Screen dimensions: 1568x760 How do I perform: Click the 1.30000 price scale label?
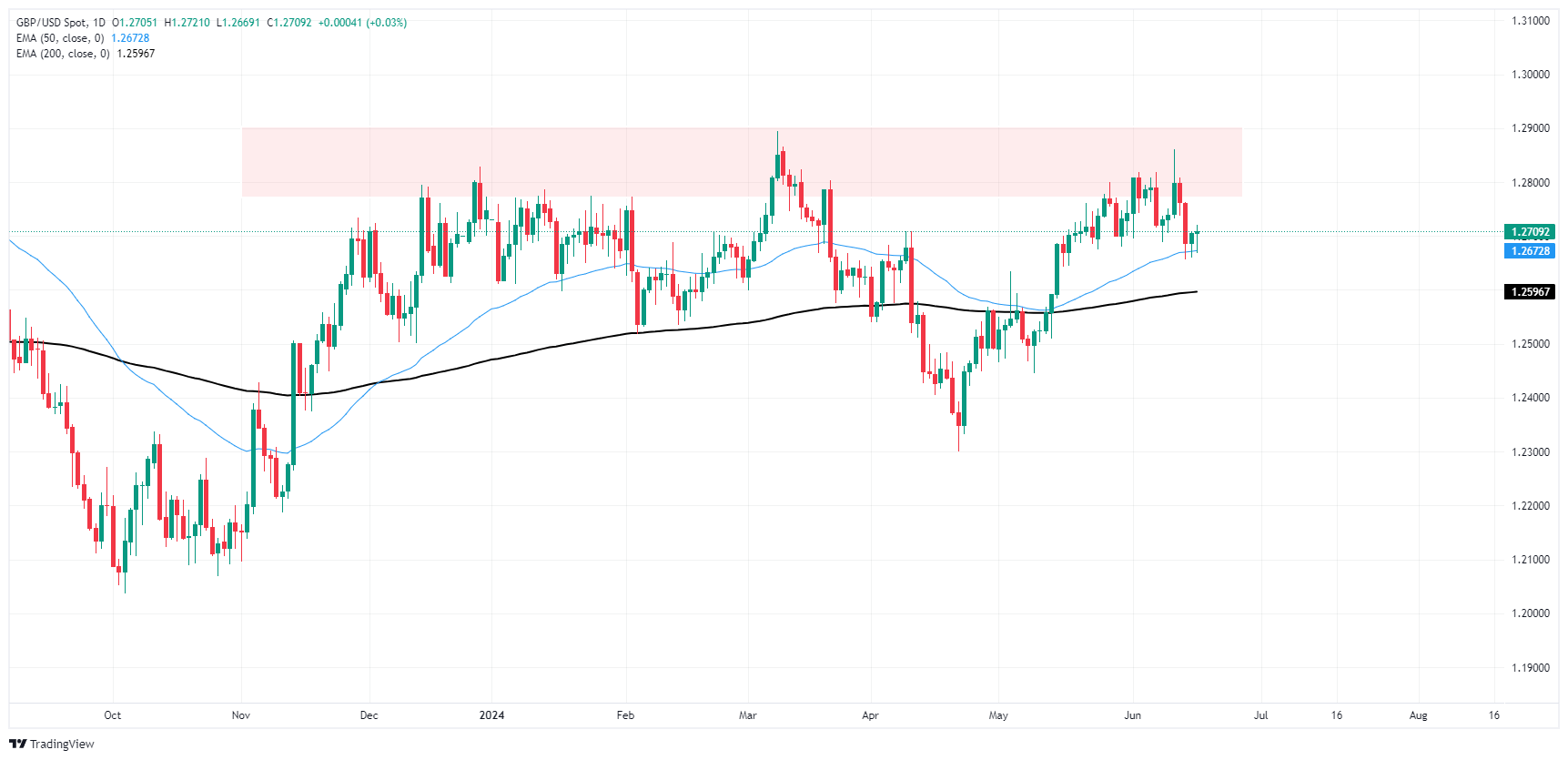(1530, 75)
